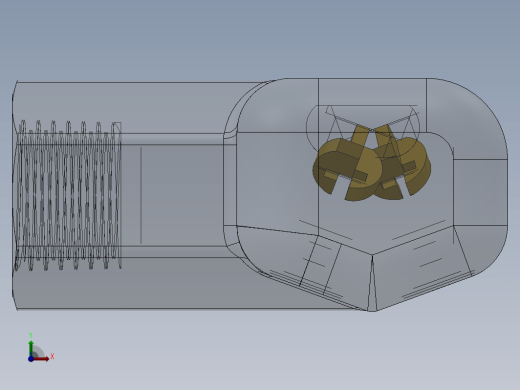Click the red X axis arrow of the triad

[41, 359]
